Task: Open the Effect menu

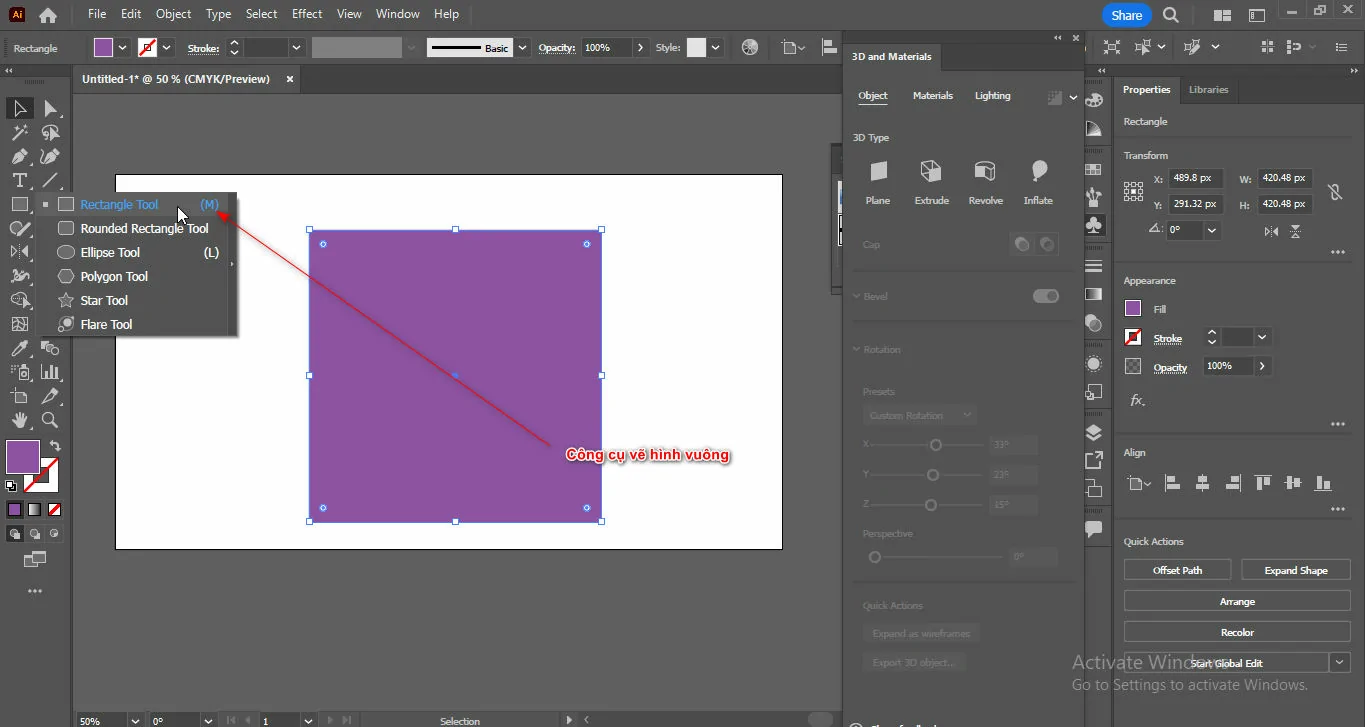Action: 306,13
